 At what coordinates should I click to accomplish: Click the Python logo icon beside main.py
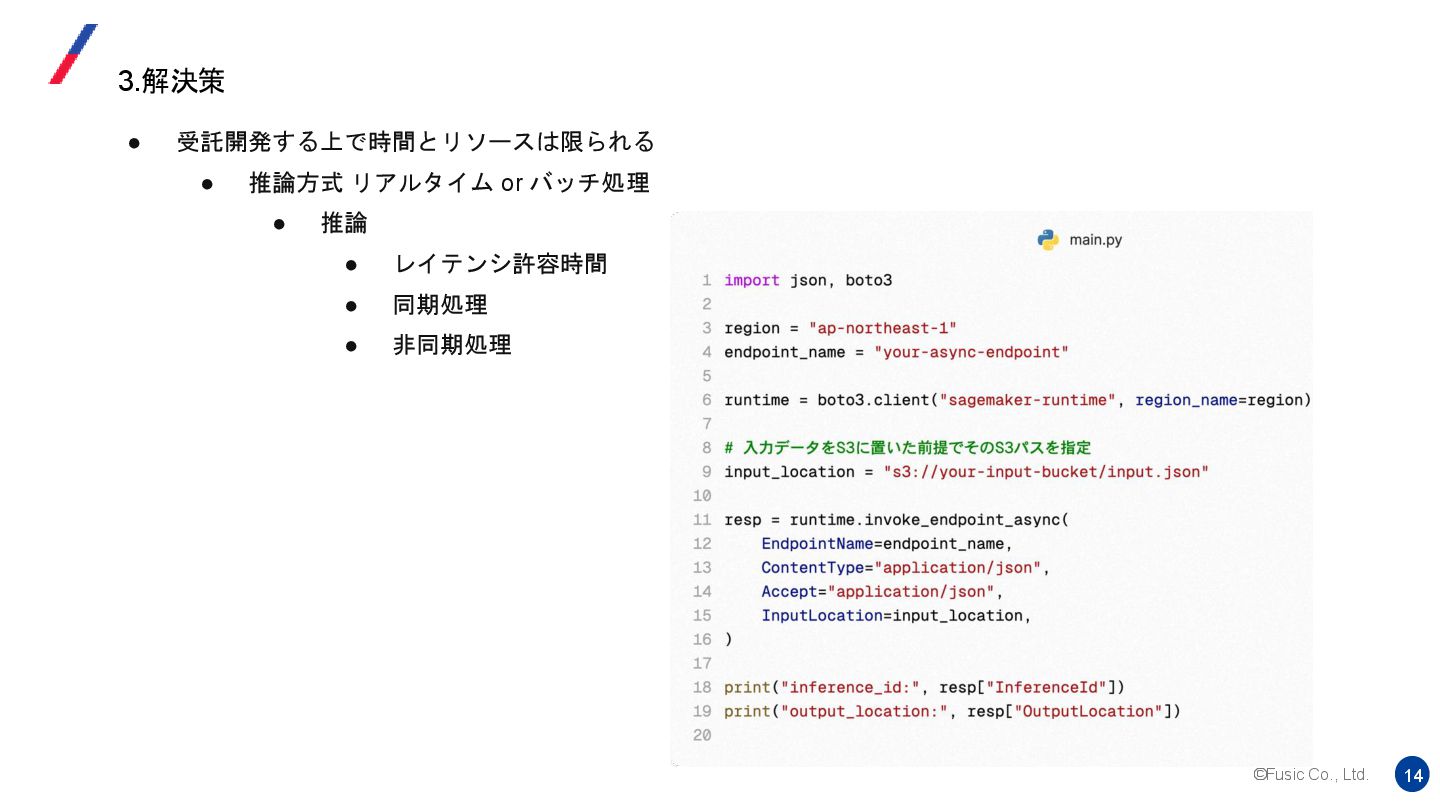1048,240
